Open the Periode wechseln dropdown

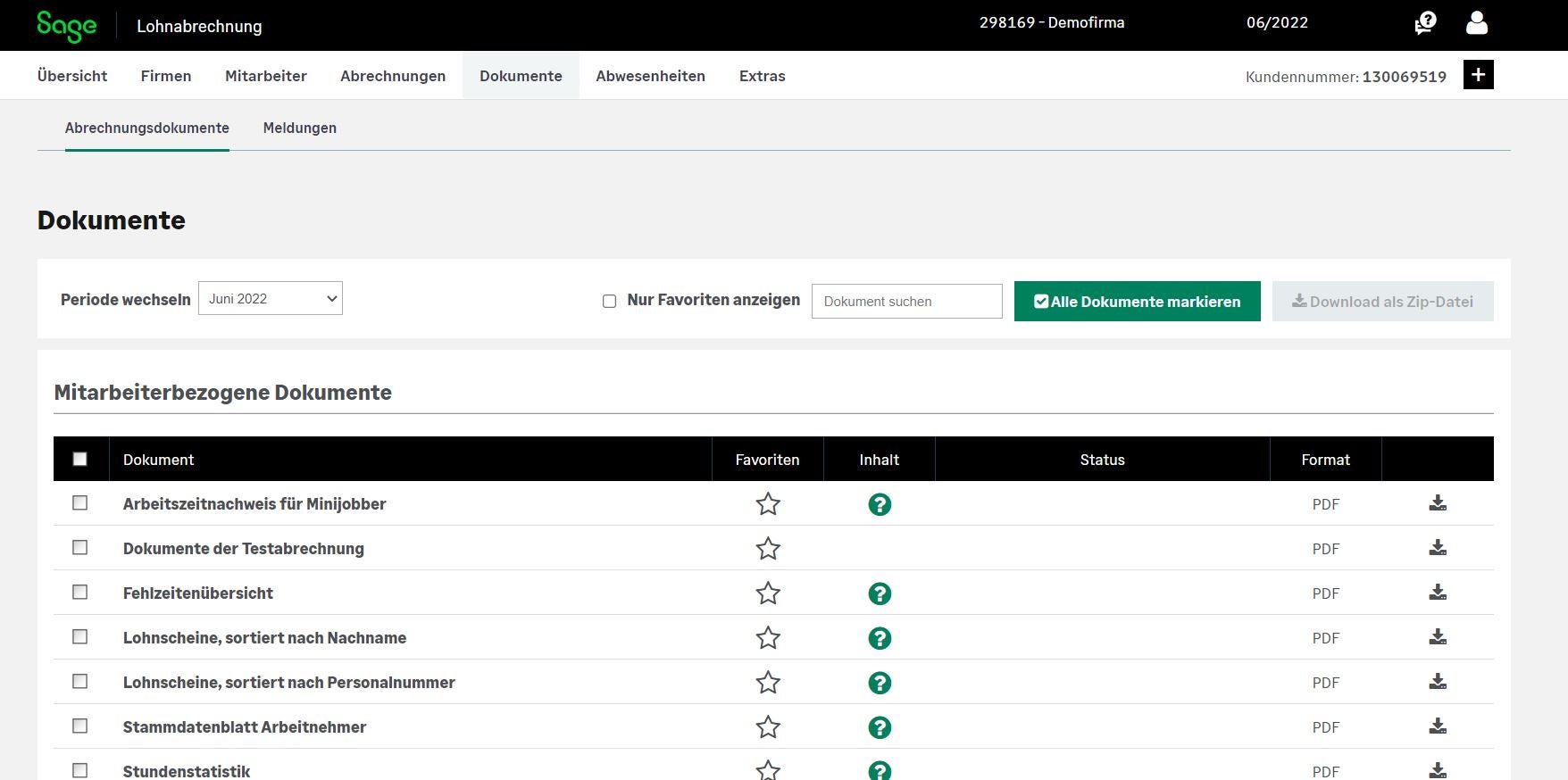tap(271, 299)
